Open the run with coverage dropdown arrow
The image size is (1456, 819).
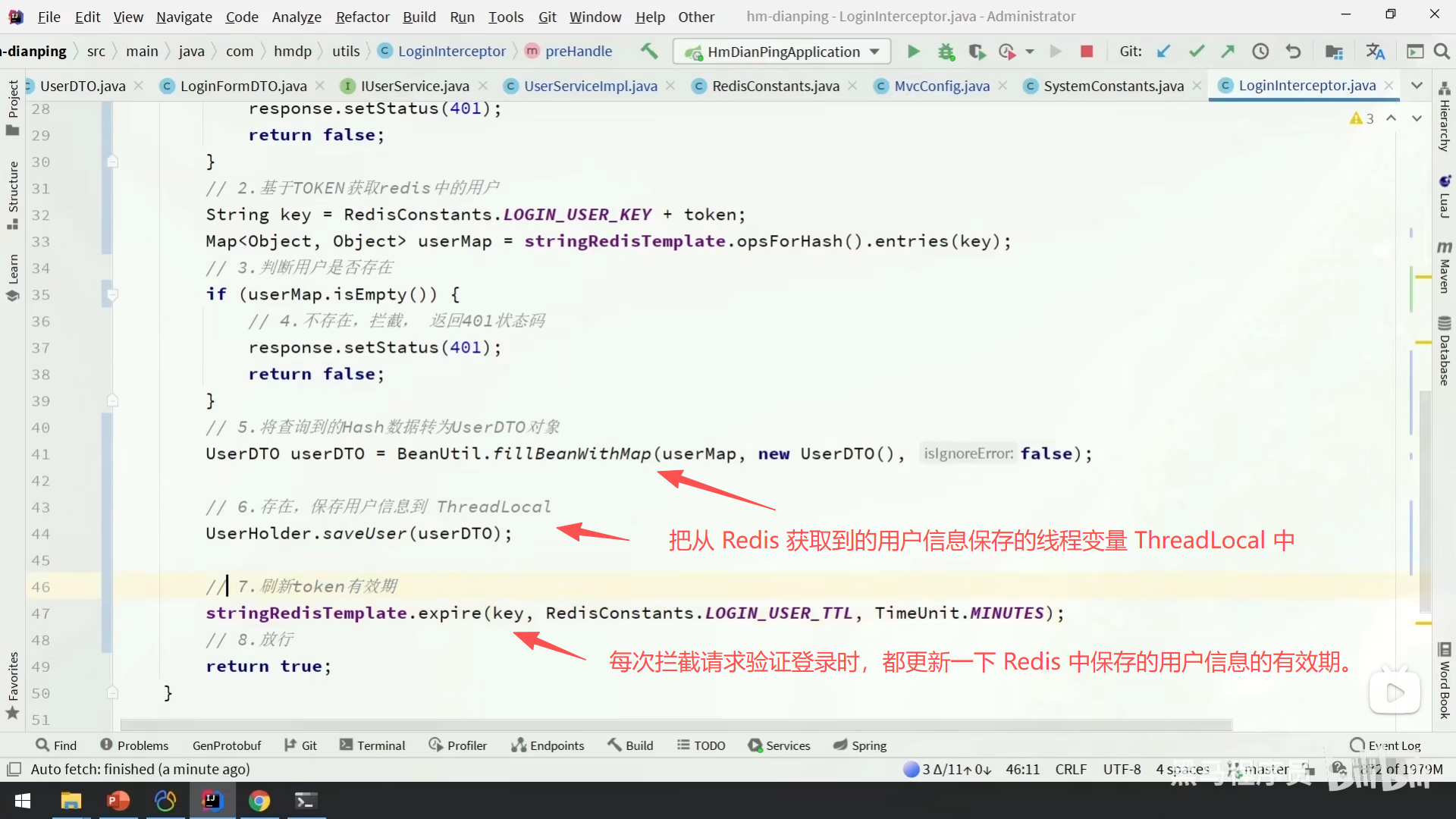1030,52
